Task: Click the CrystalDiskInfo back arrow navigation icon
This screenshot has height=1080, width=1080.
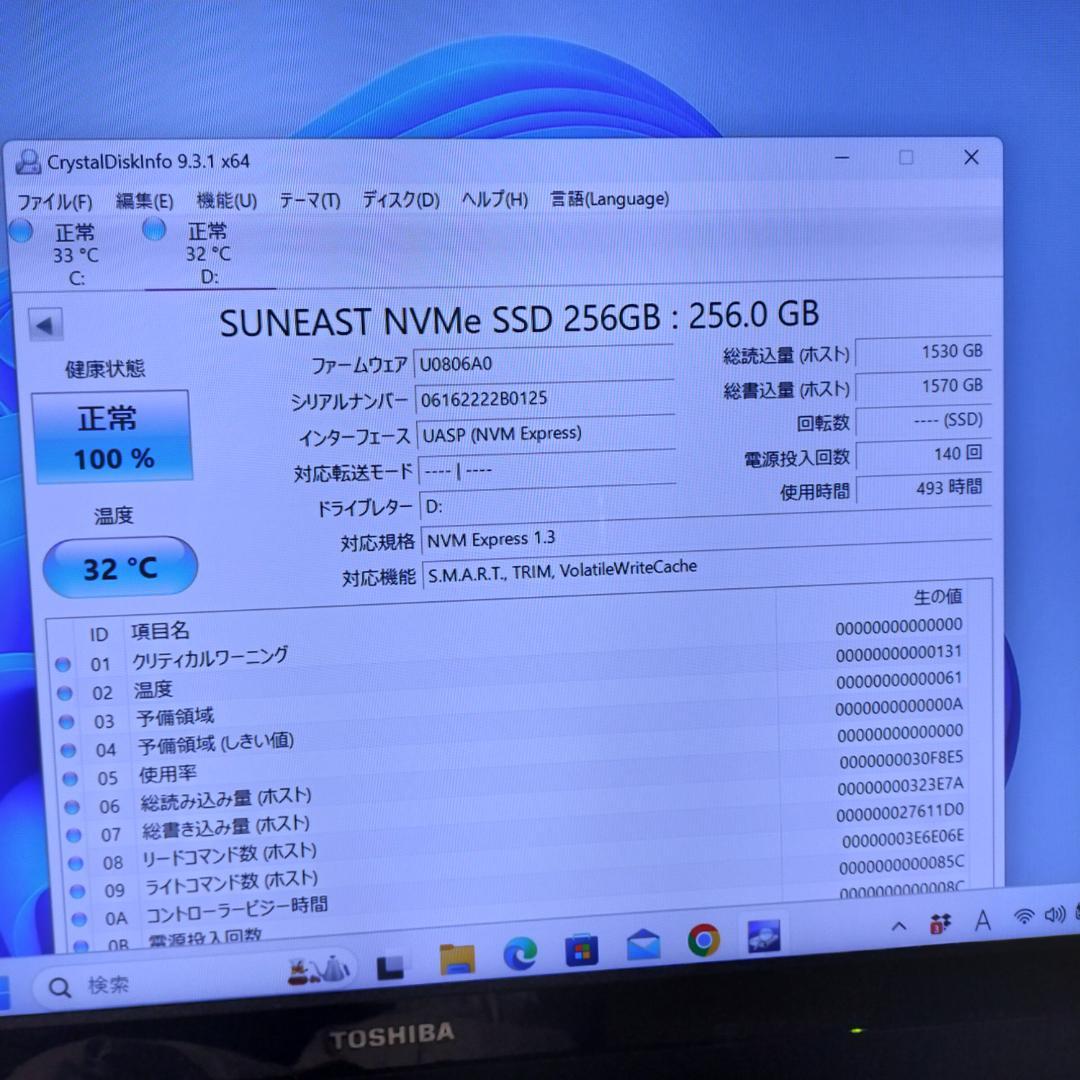Action: [44, 324]
